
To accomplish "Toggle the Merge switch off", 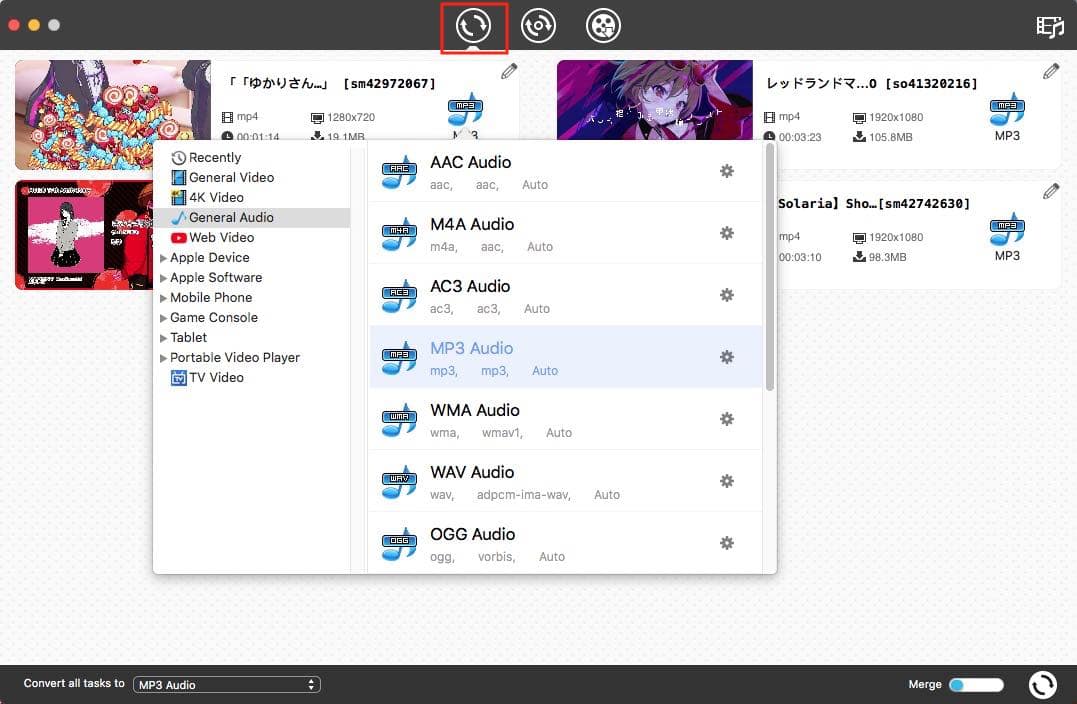I will (975, 684).
